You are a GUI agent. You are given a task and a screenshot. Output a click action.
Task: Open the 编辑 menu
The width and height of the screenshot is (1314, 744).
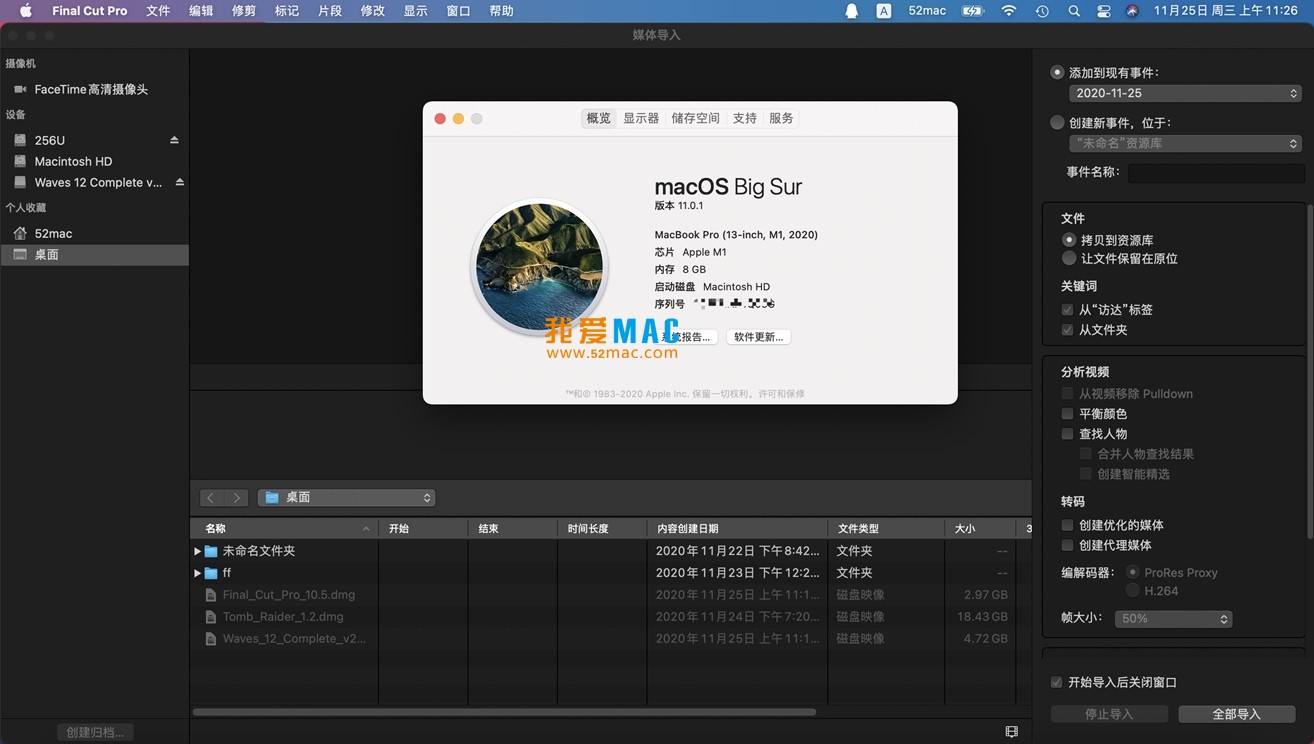click(x=201, y=11)
